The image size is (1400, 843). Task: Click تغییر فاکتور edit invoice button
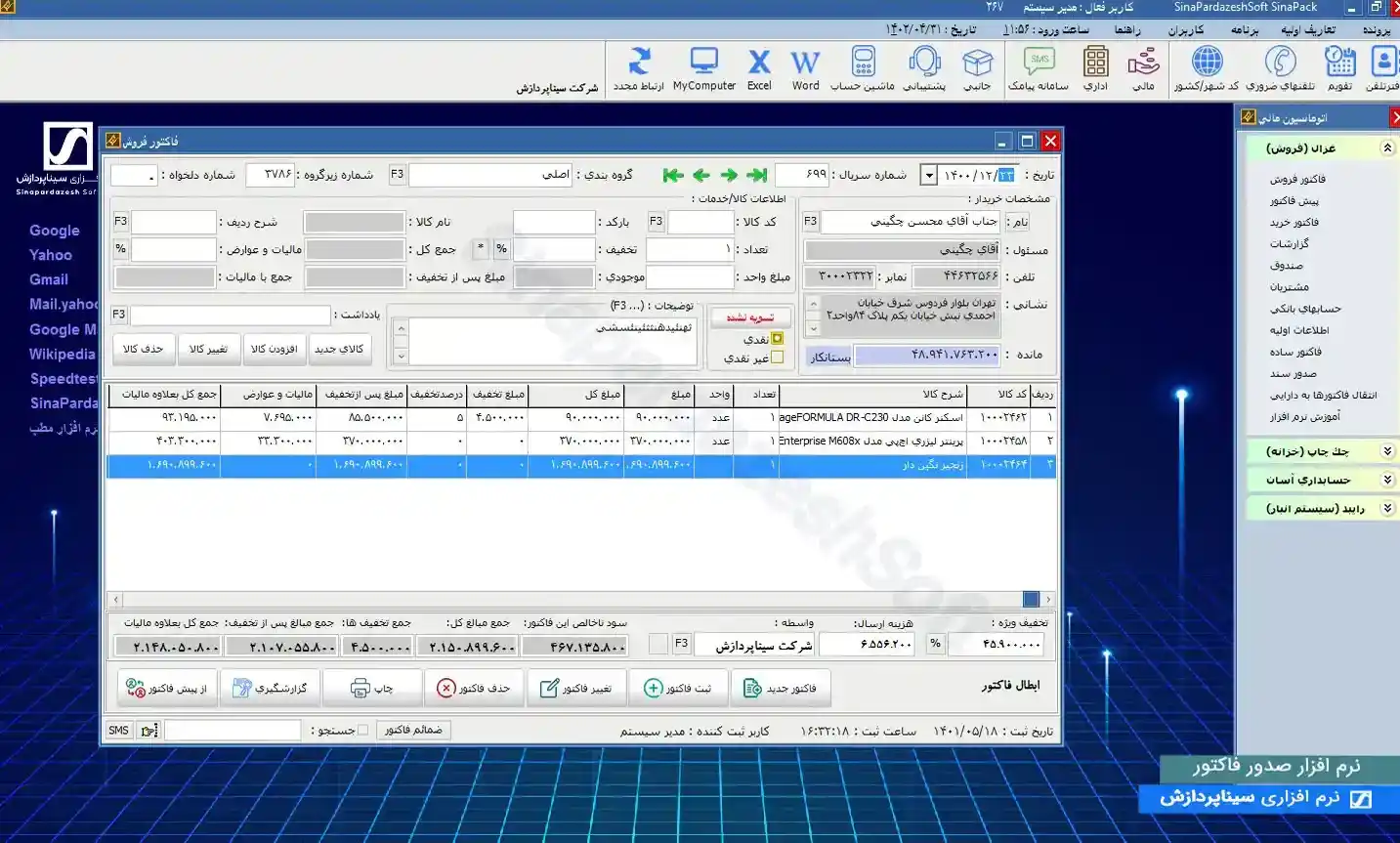coord(576,689)
